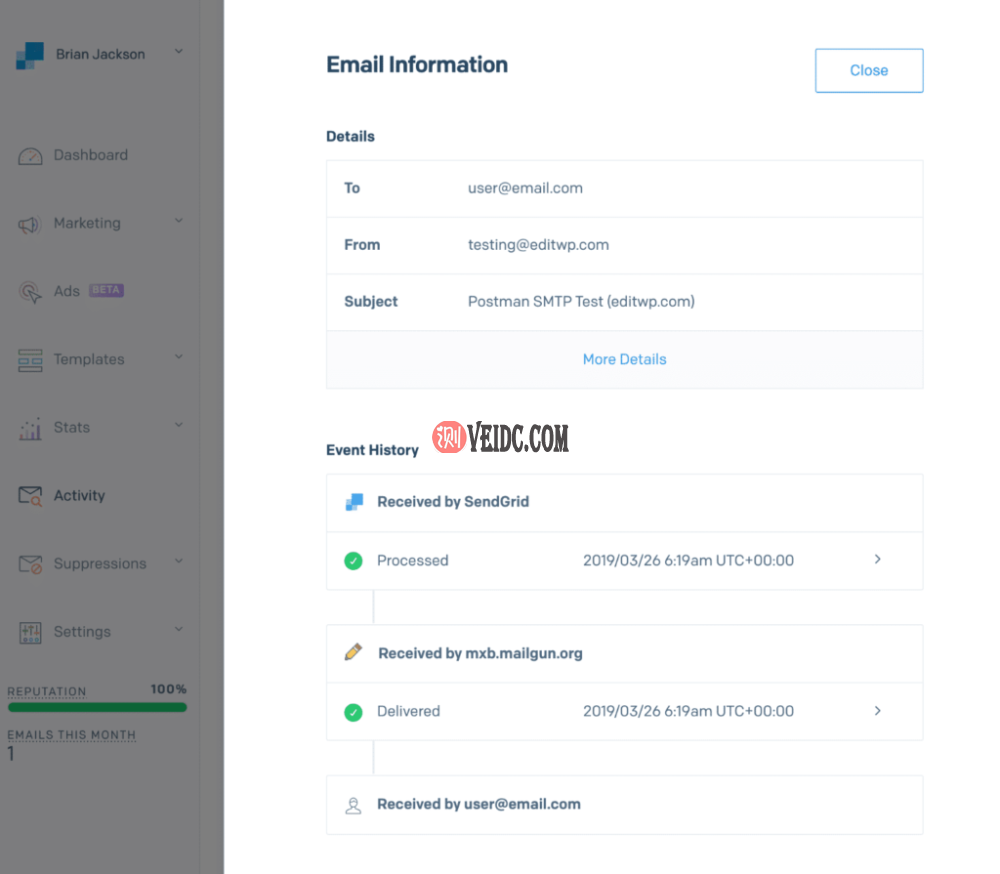Open the Suppressions menu item

[100, 564]
